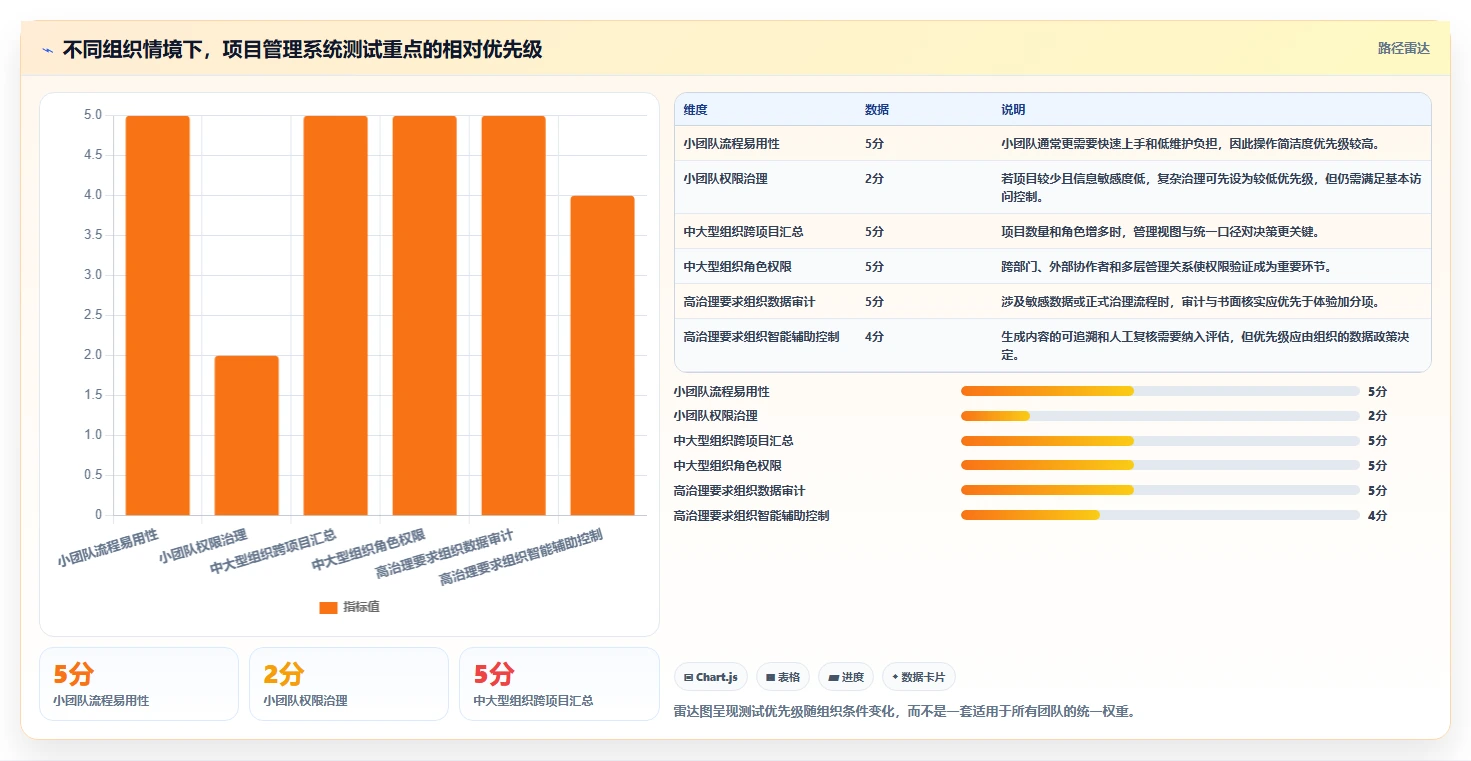Screen dimensions: 1471x761
Task: Click the 中大型组织跨项目汇总 bar in the chart
Action: pos(335,315)
